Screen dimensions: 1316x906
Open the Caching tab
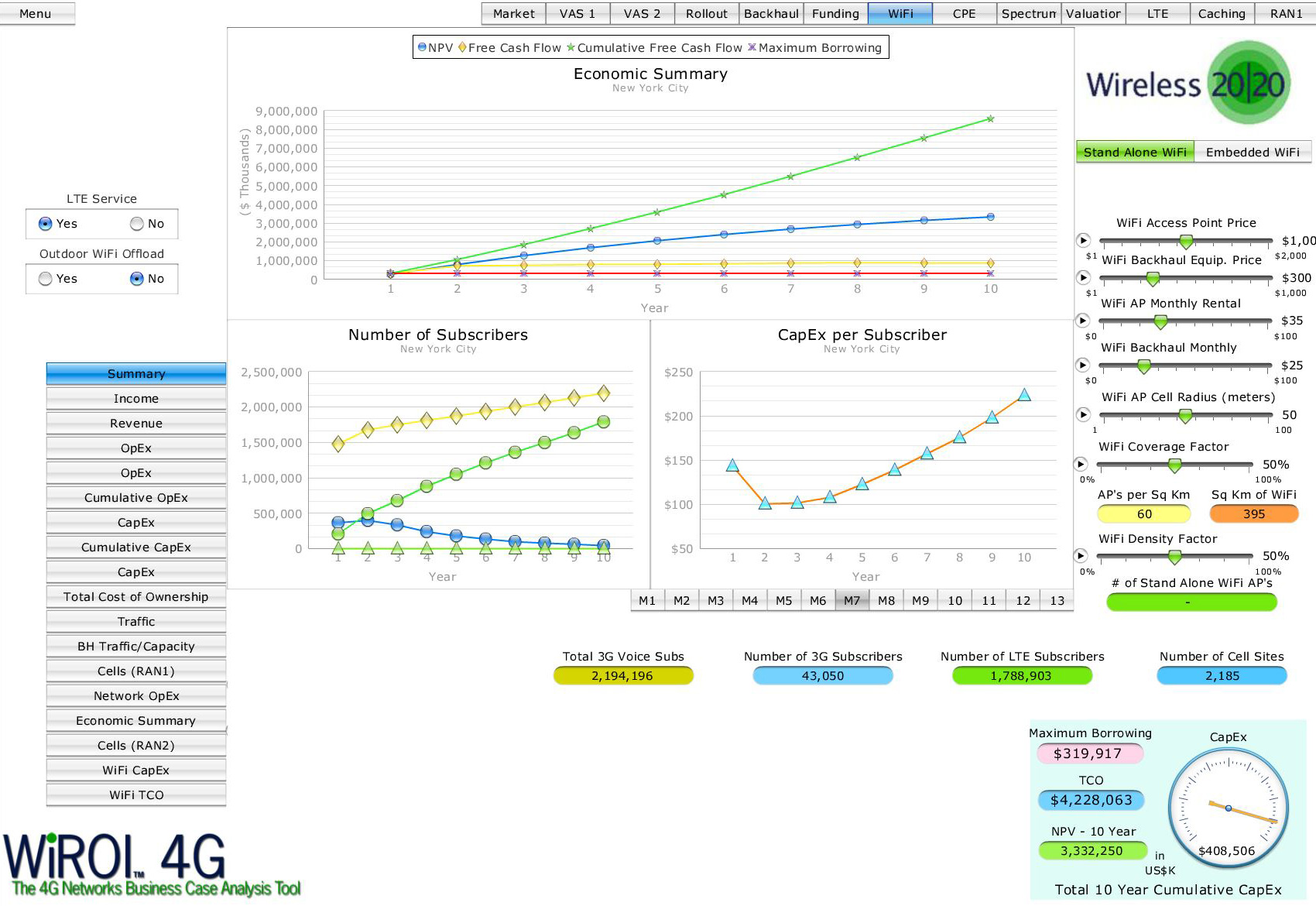pos(1222,14)
